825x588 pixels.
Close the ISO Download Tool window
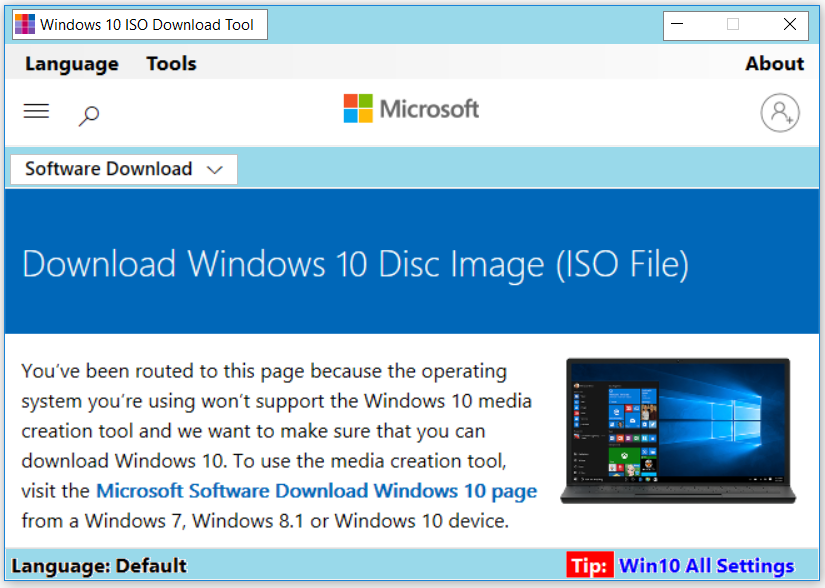coord(789,24)
